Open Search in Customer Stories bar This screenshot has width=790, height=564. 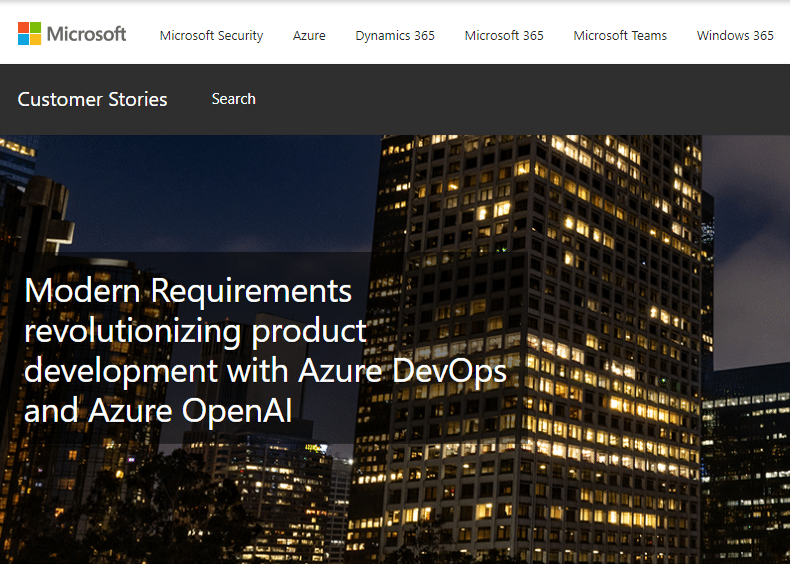tap(233, 99)
